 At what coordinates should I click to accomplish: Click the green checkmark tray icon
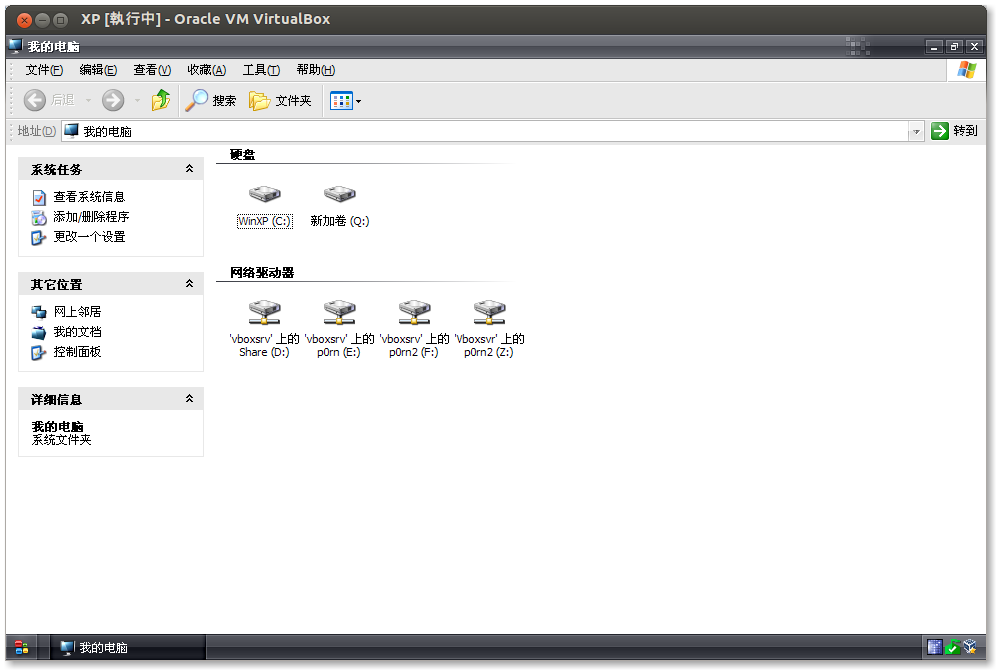coord(952,647)
